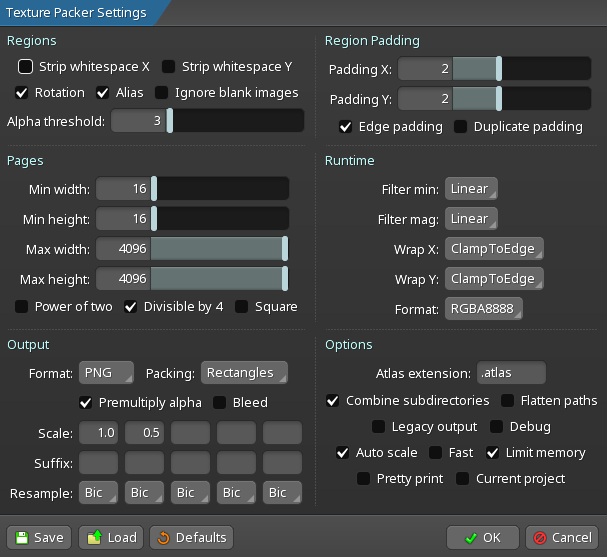
Task: Enable the Bleed checkbox
Action: point(219,403)
